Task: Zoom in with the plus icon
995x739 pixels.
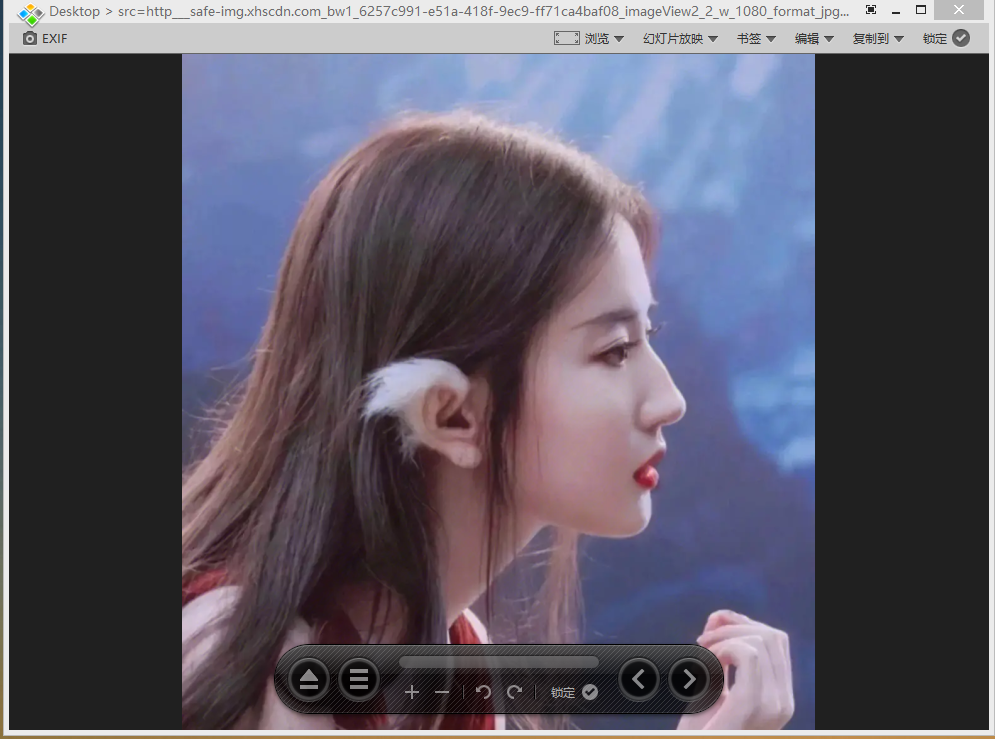Action: (x=412, y=692)
